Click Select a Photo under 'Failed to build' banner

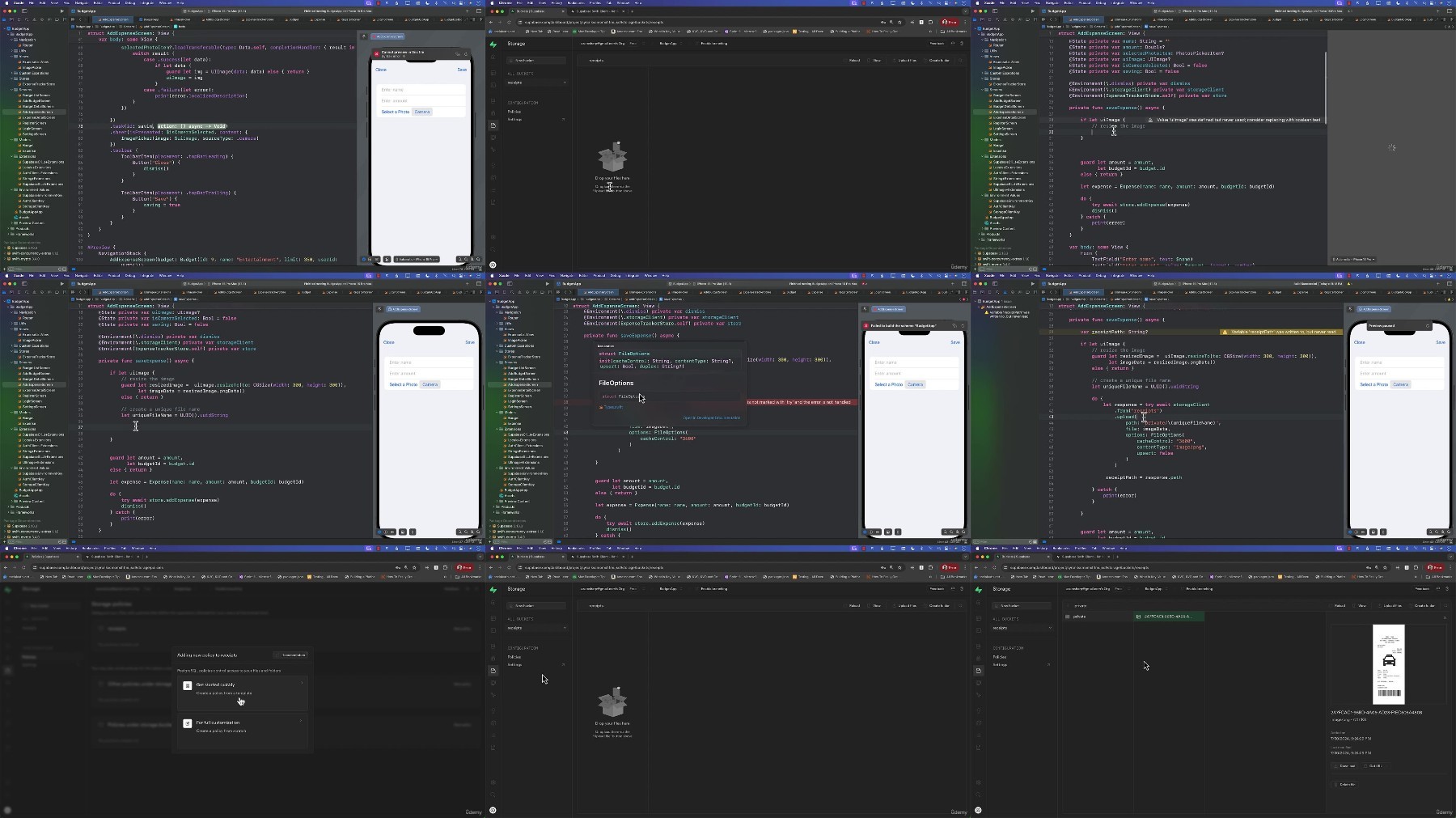click(889, 384)
